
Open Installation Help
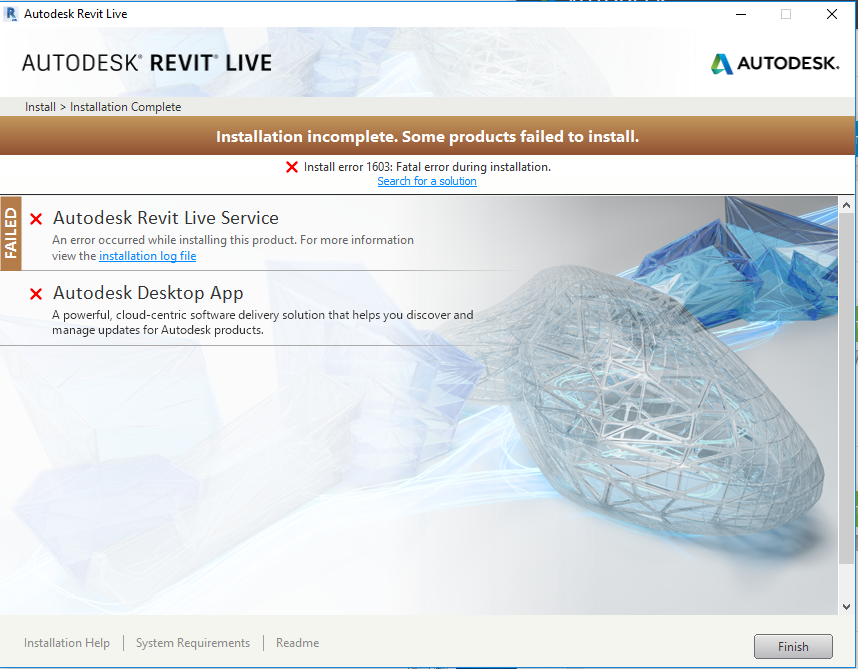(67, 643)
